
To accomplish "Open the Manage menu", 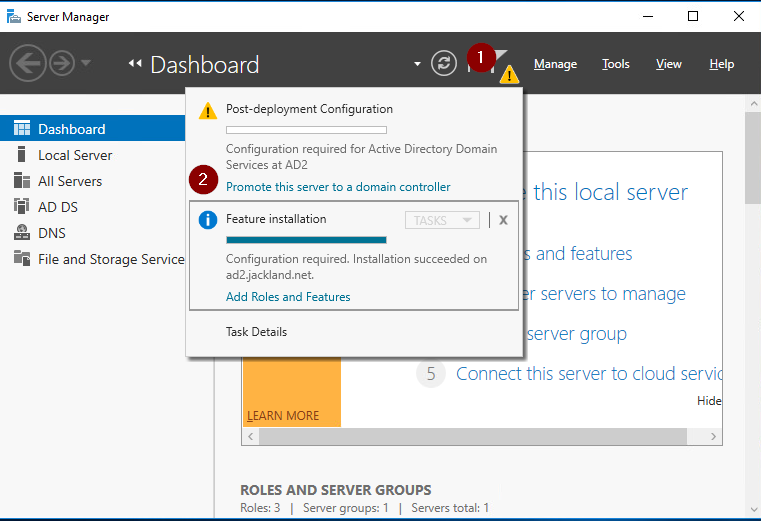I will (555, 64).
